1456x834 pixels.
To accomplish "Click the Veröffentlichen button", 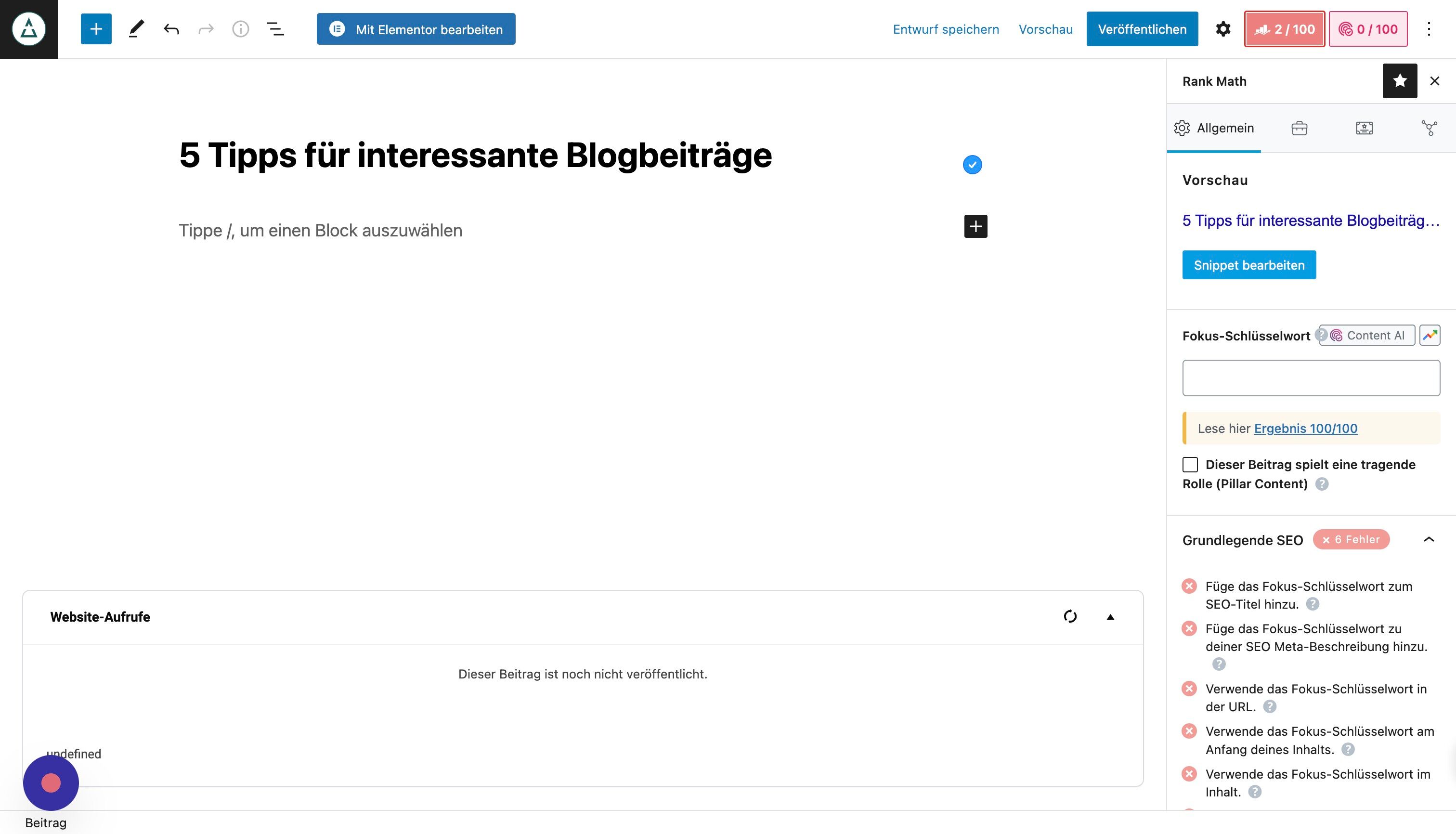I will pyautogui.click(x=1142, y=28).
